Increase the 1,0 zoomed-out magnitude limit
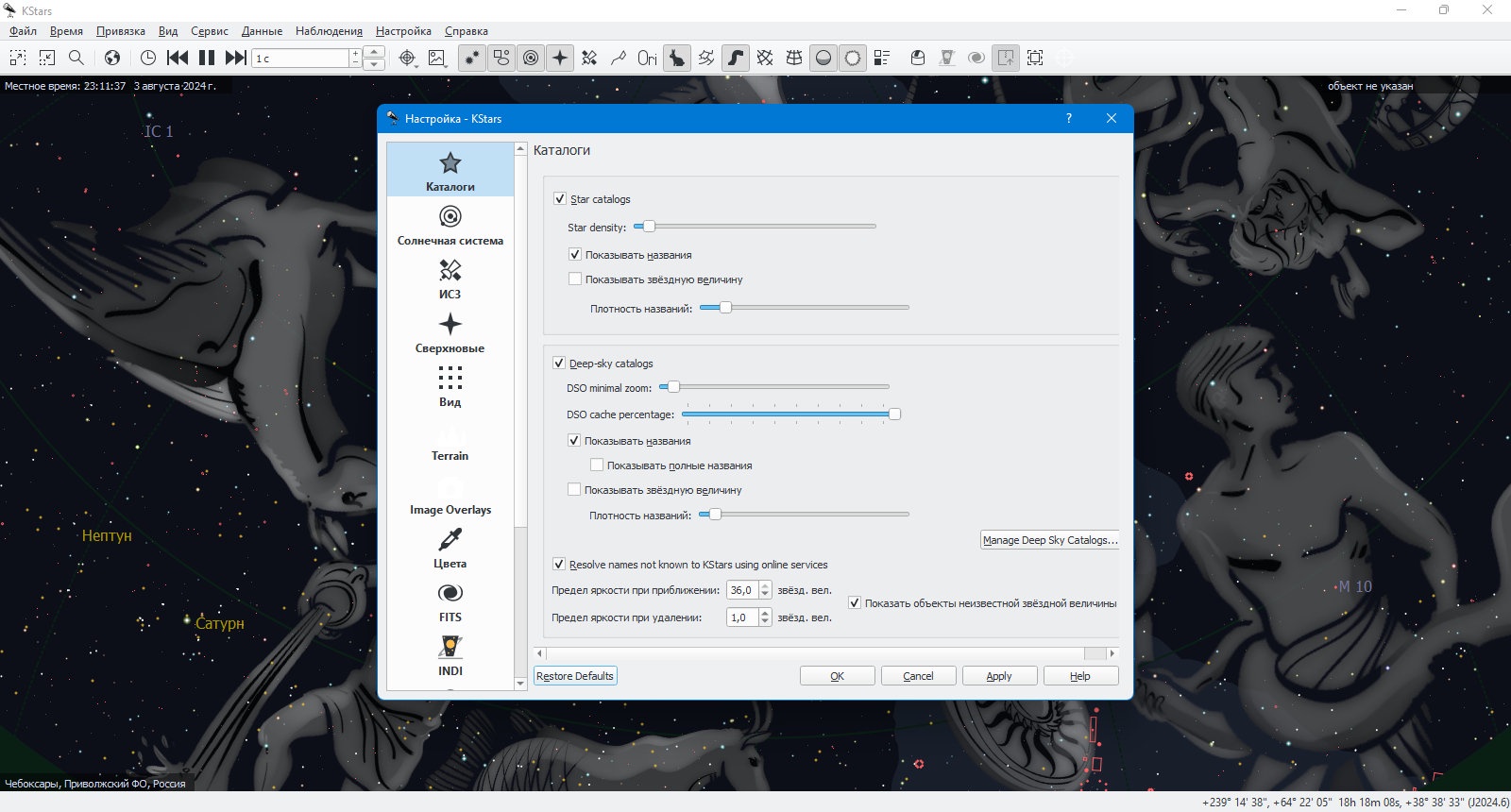 pyautogui.click(x=765, y=613)
